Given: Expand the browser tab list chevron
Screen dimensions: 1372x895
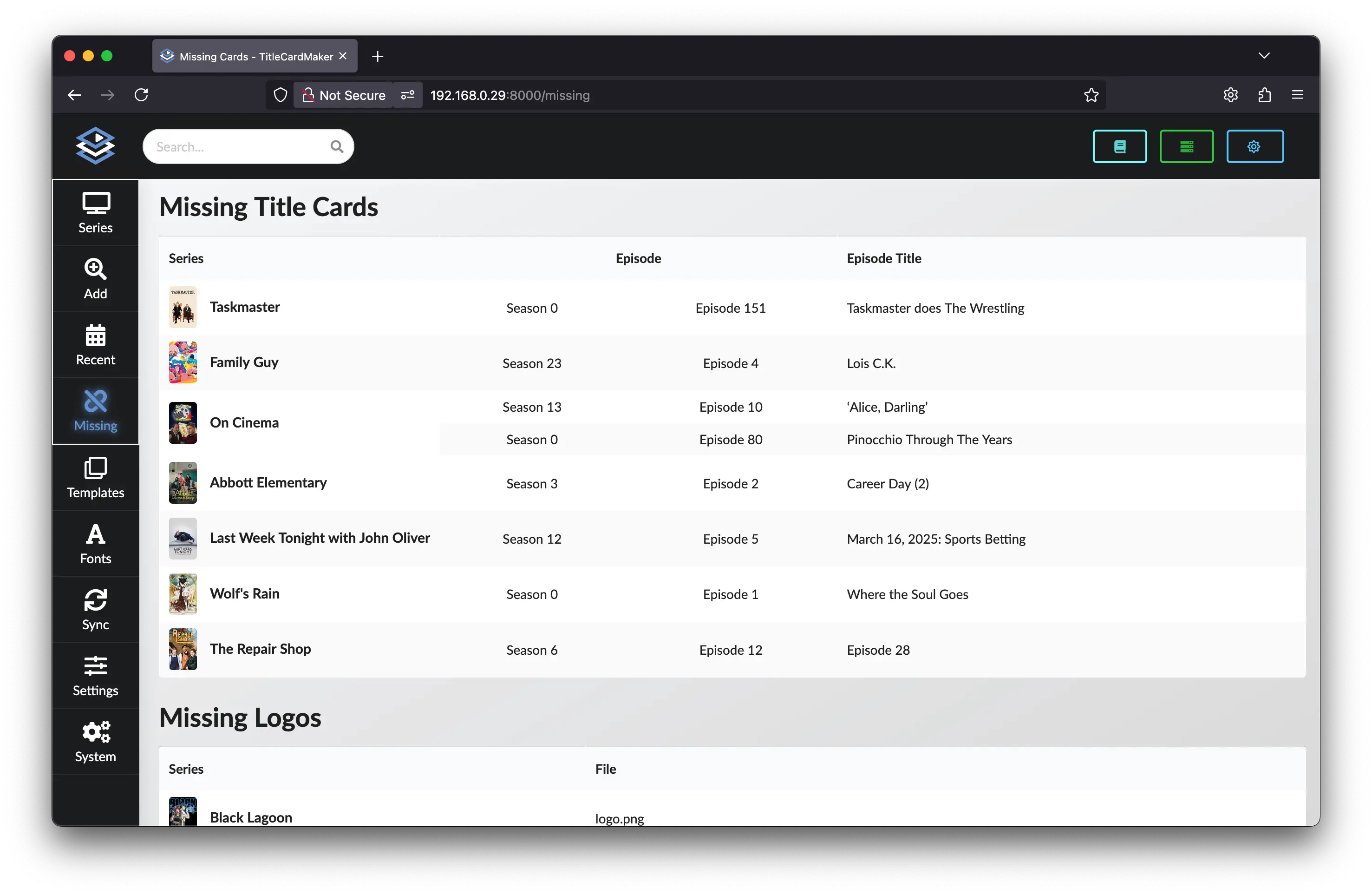Looking at the screenshot, I should pos(1264,56).
